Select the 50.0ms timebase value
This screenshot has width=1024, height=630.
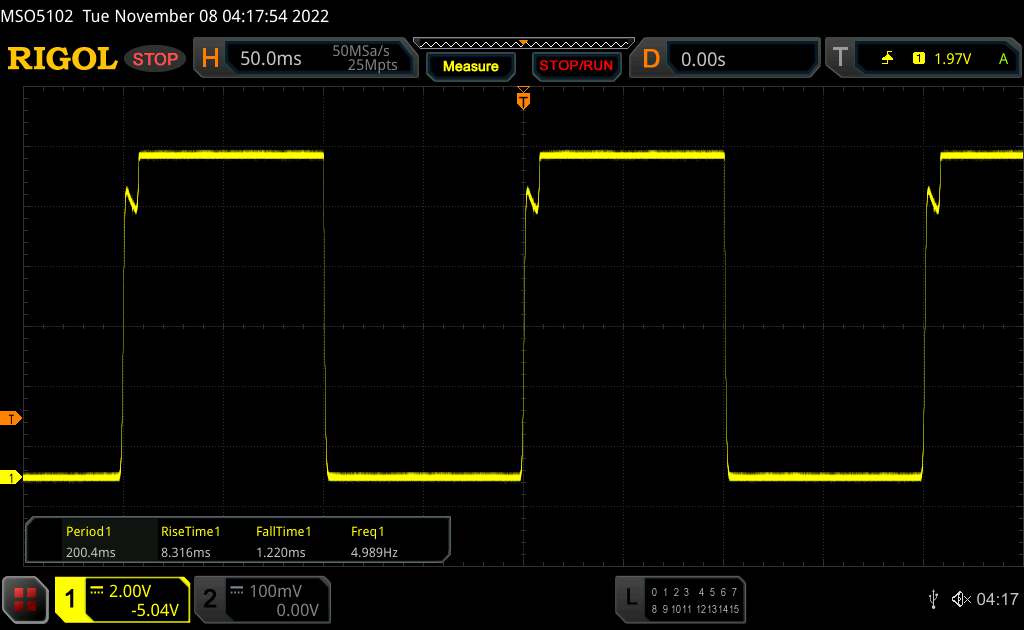click(x=270, y=59)
